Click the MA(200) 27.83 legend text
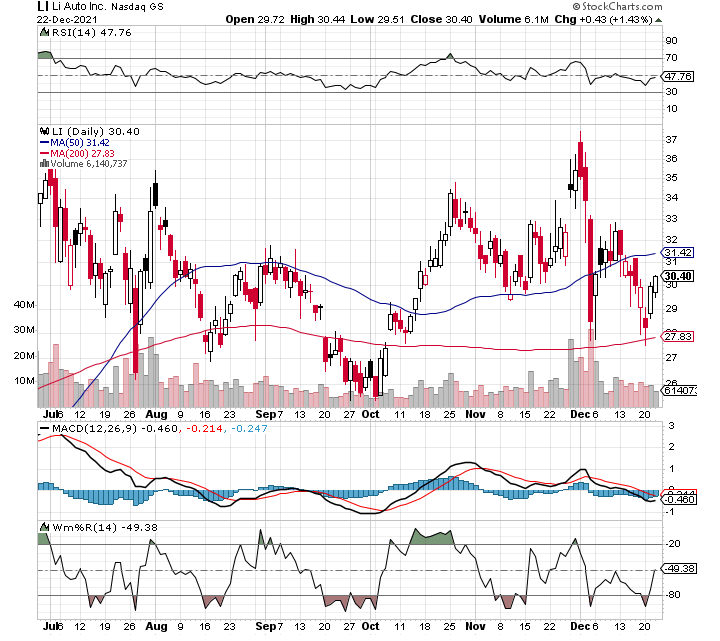 [x=82, y=153]
